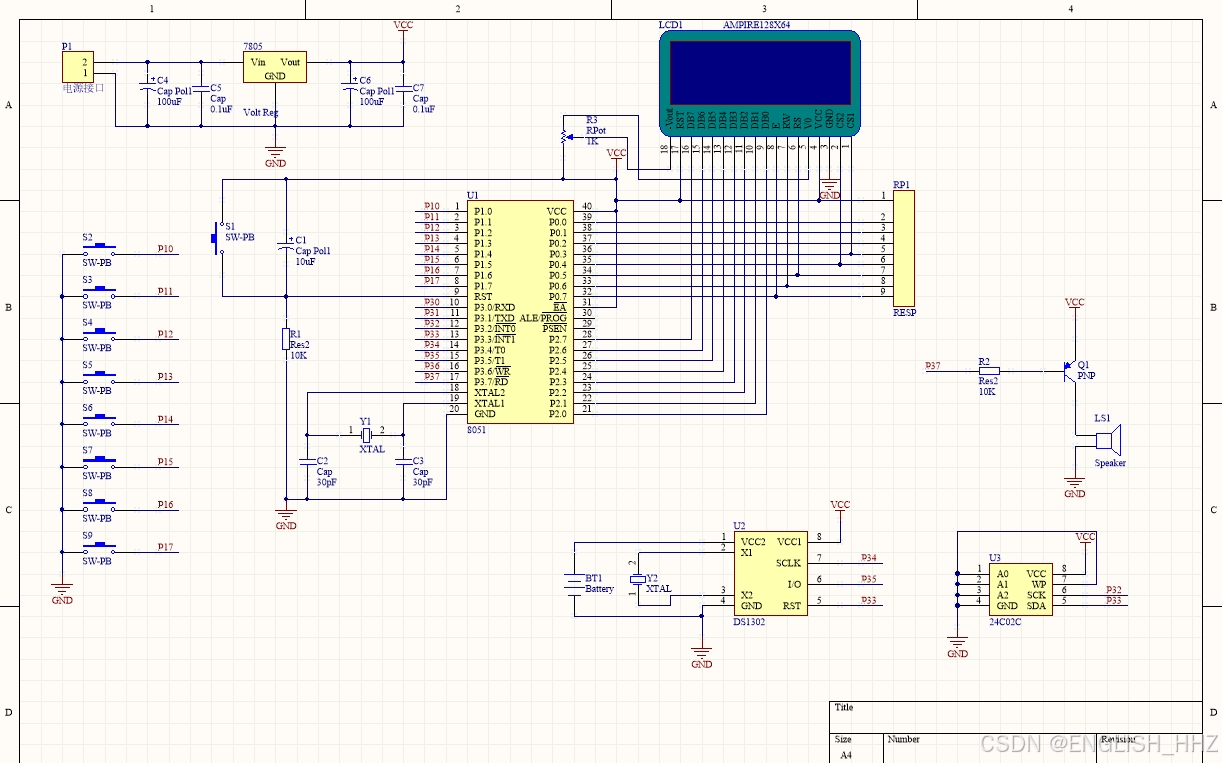1222x763 pixels.
Task: Select the RP1 RESP resistor pack
Action: [x=903, y=248]
